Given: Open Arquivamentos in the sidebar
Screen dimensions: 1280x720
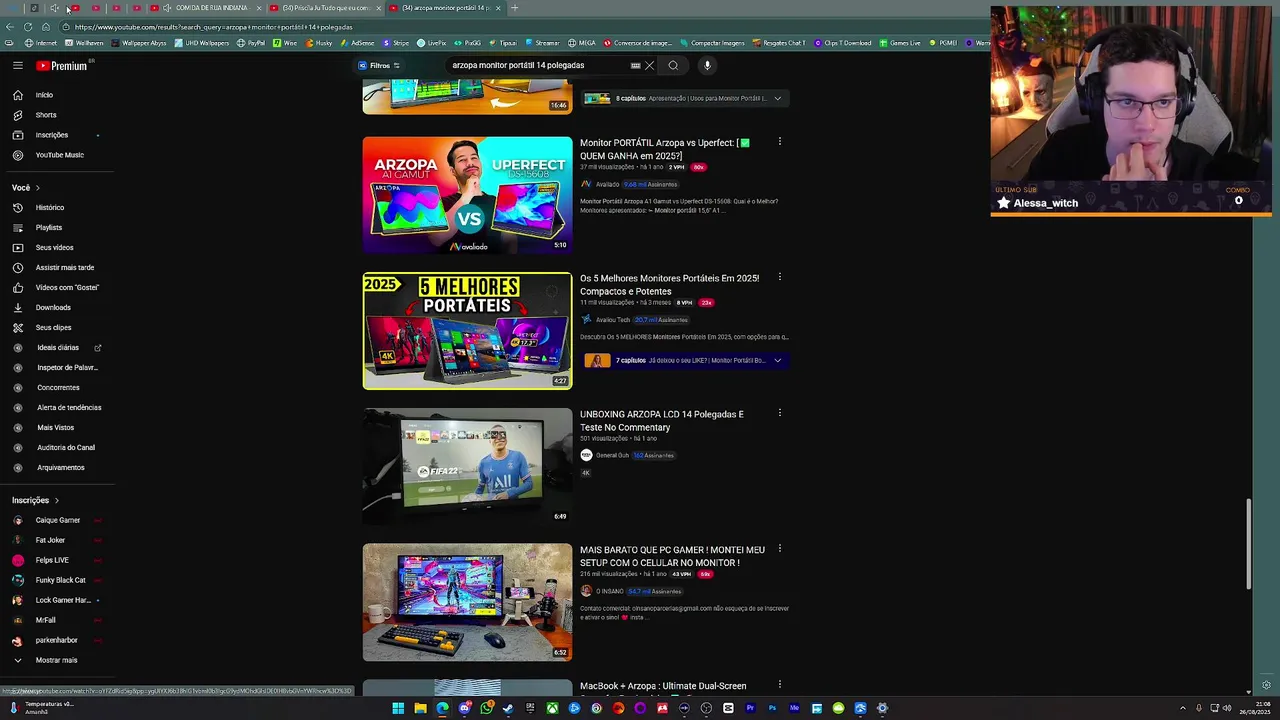Looking at the screenshot, I should tap(60, 467).
